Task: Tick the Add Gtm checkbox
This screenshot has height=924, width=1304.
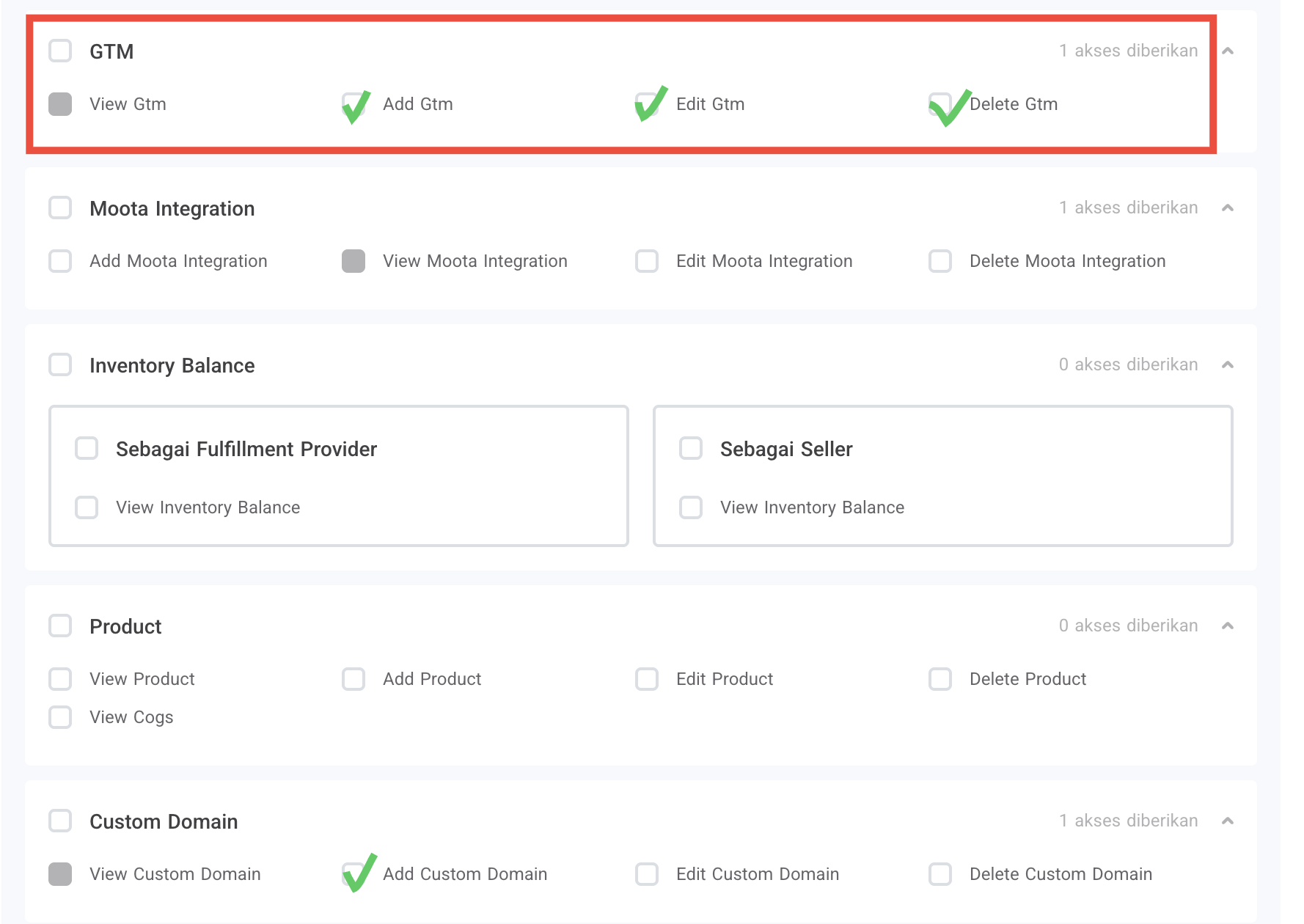Action: (354, 104)
